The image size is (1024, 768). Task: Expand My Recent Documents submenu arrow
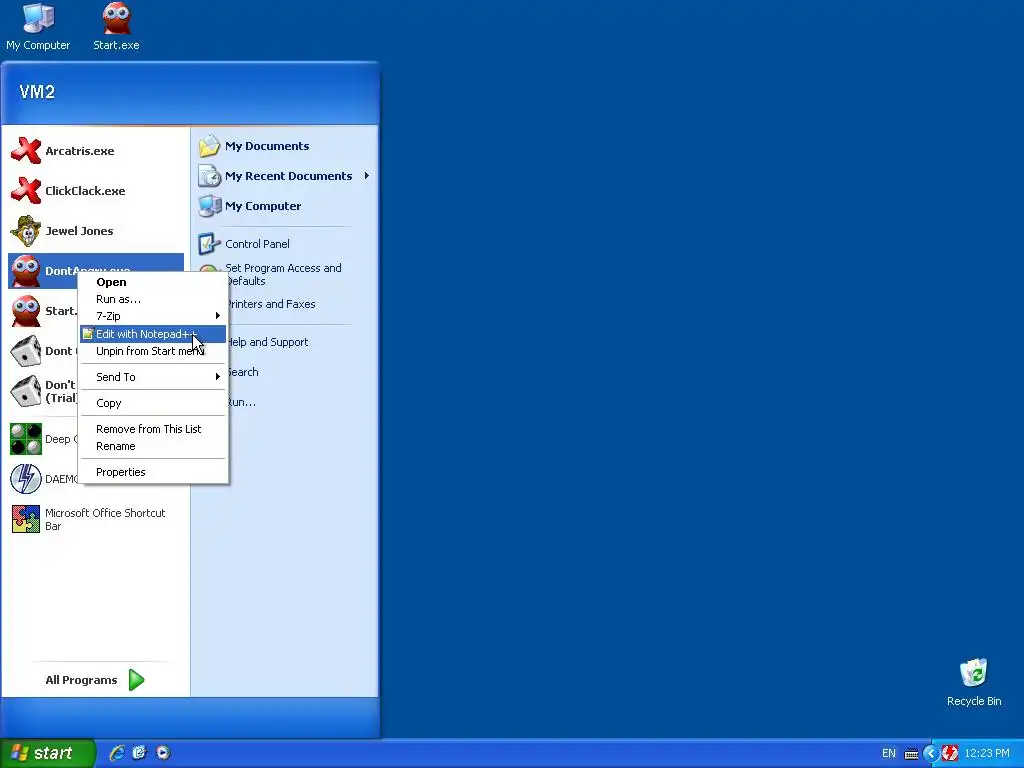[367, 176]
